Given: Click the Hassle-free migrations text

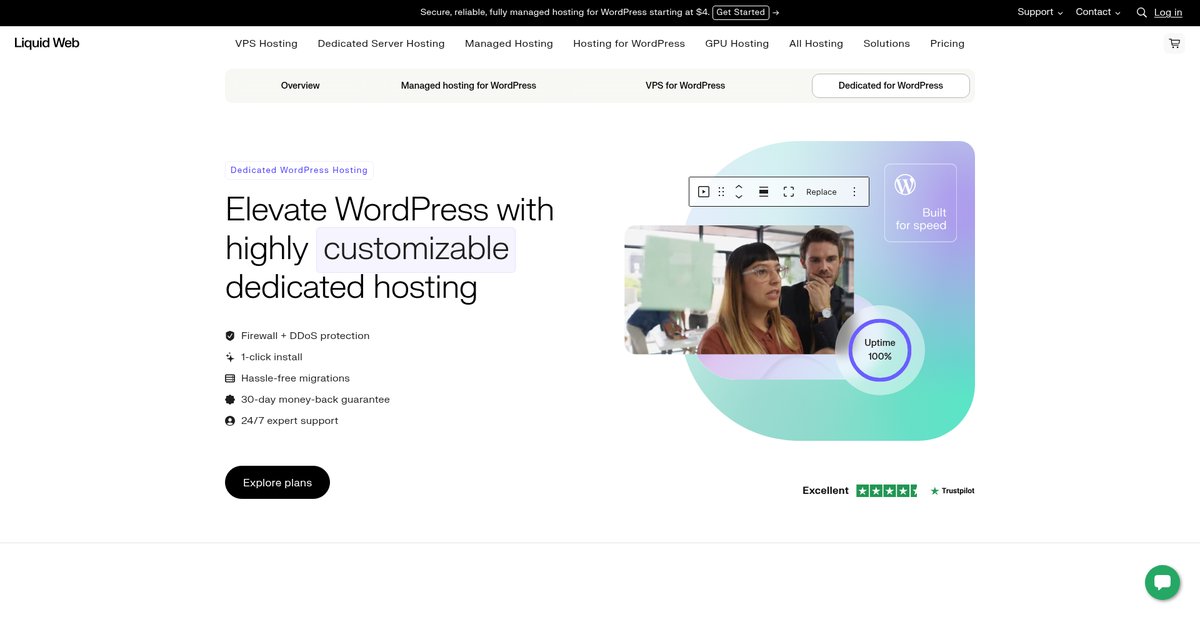Looking at the screenshot, I should pos(296,379).
